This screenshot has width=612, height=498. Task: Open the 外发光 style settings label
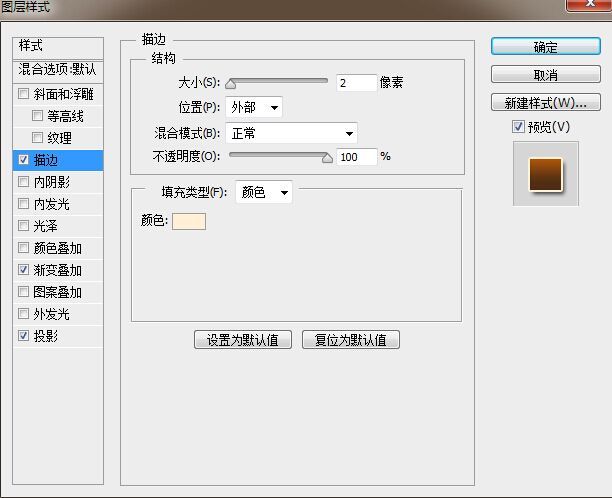(52, 314)
